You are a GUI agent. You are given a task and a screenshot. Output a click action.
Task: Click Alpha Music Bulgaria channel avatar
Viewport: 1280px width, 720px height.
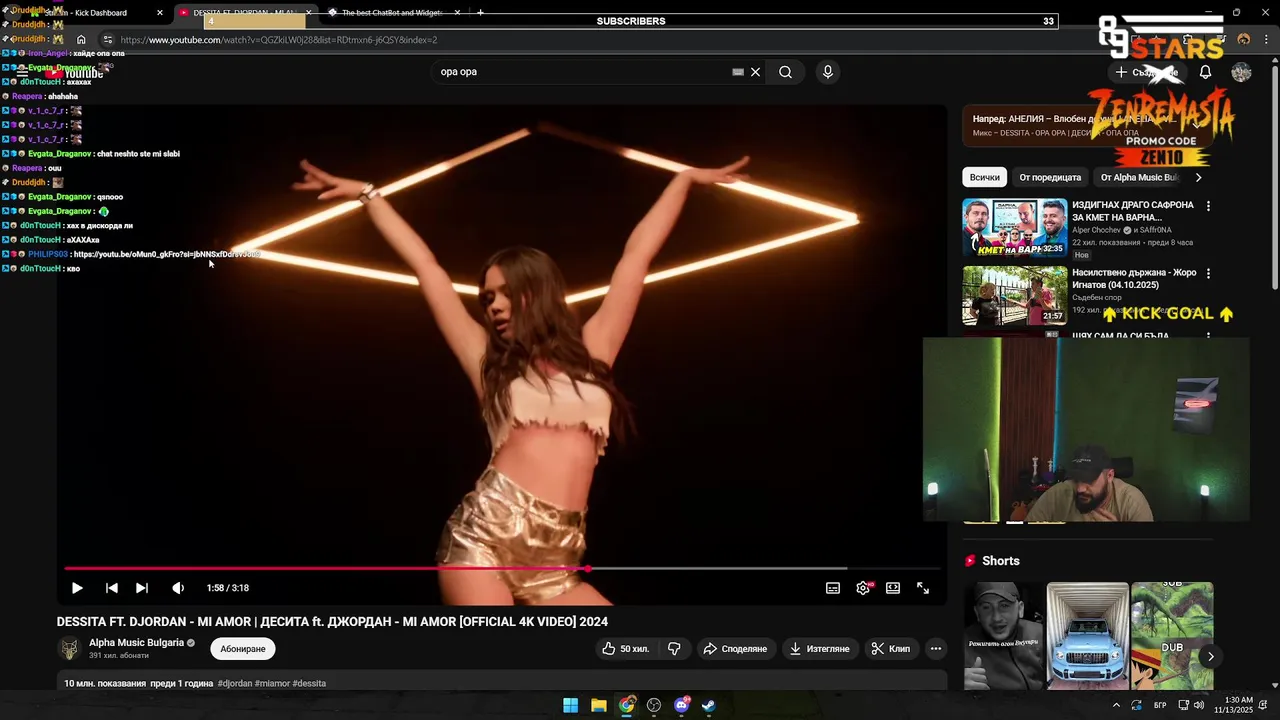(69, 649)
